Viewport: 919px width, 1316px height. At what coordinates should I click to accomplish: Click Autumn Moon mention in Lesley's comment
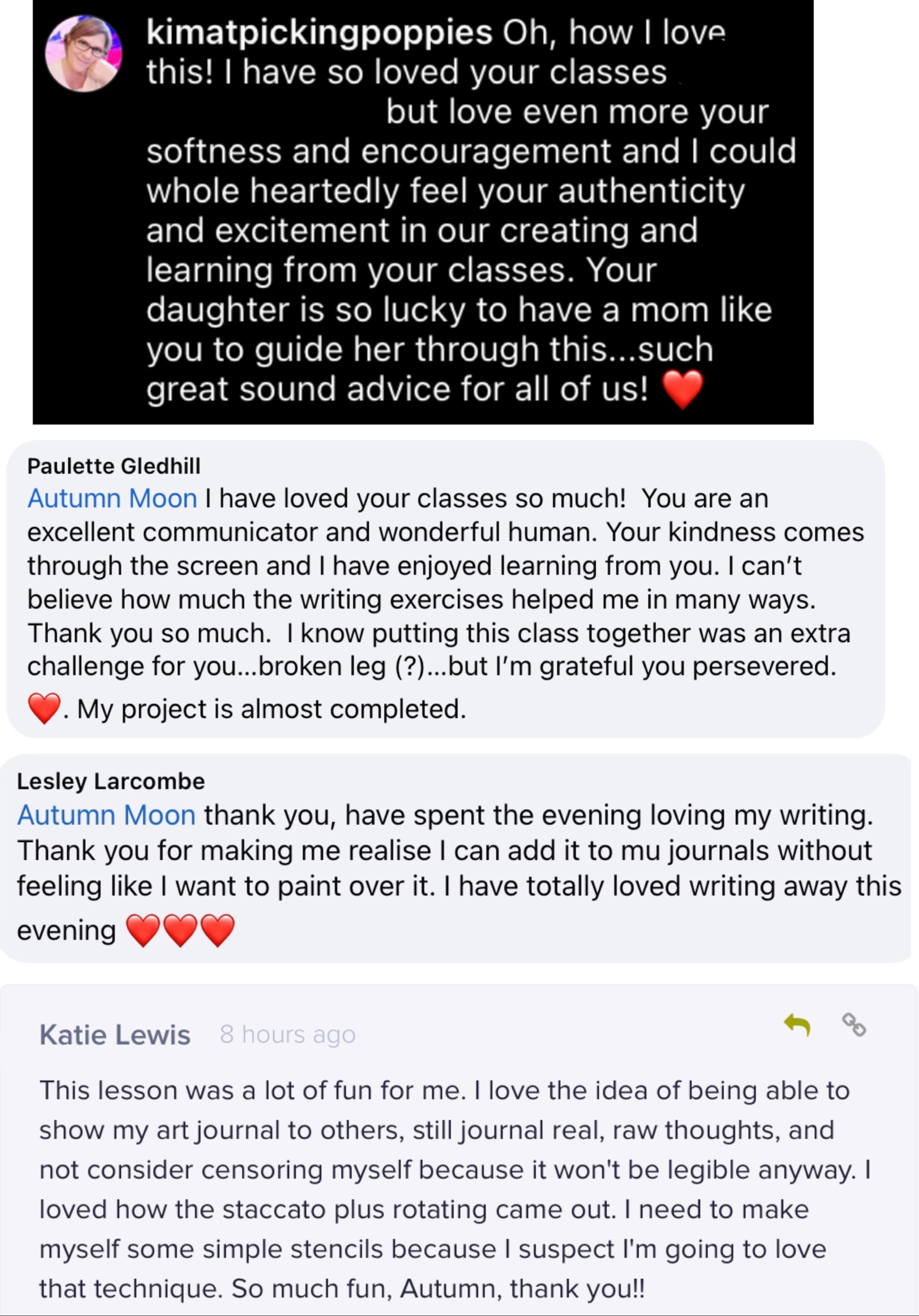click(x=107, y=815)
